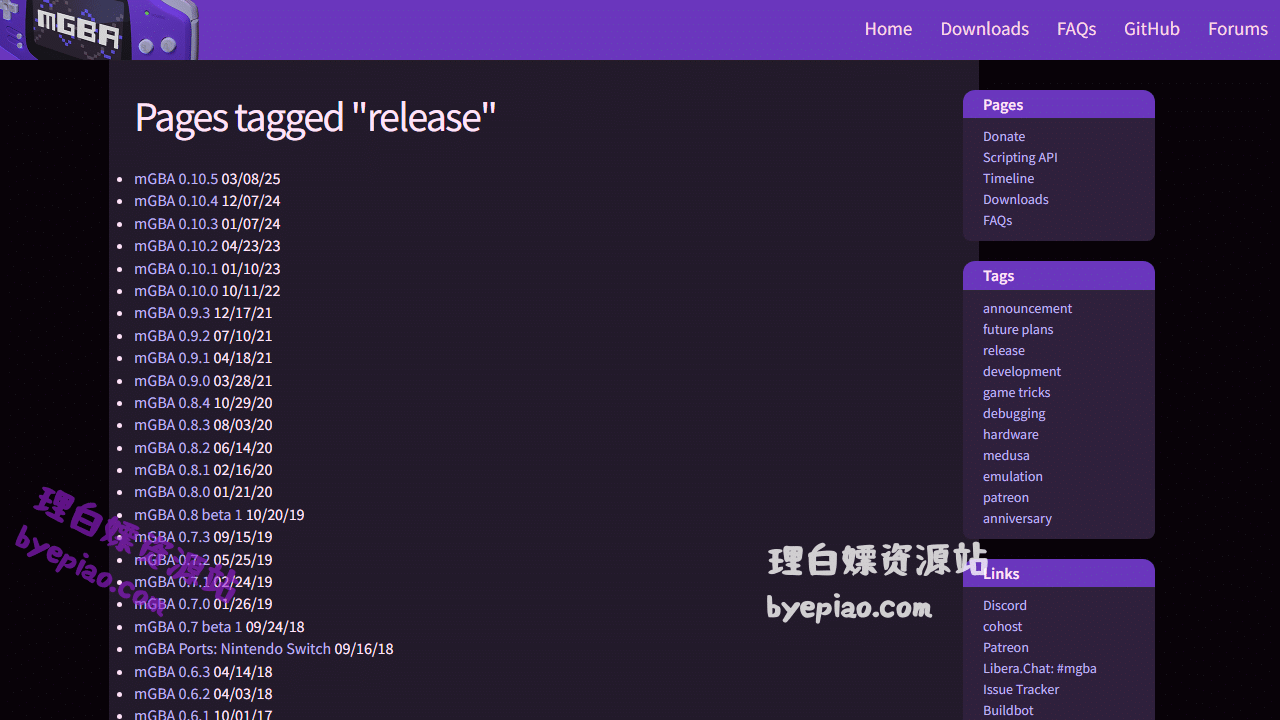The image size is (1280, 720).
Task: Open Donate page in sidebar
Action: (x=1004, y=136)
